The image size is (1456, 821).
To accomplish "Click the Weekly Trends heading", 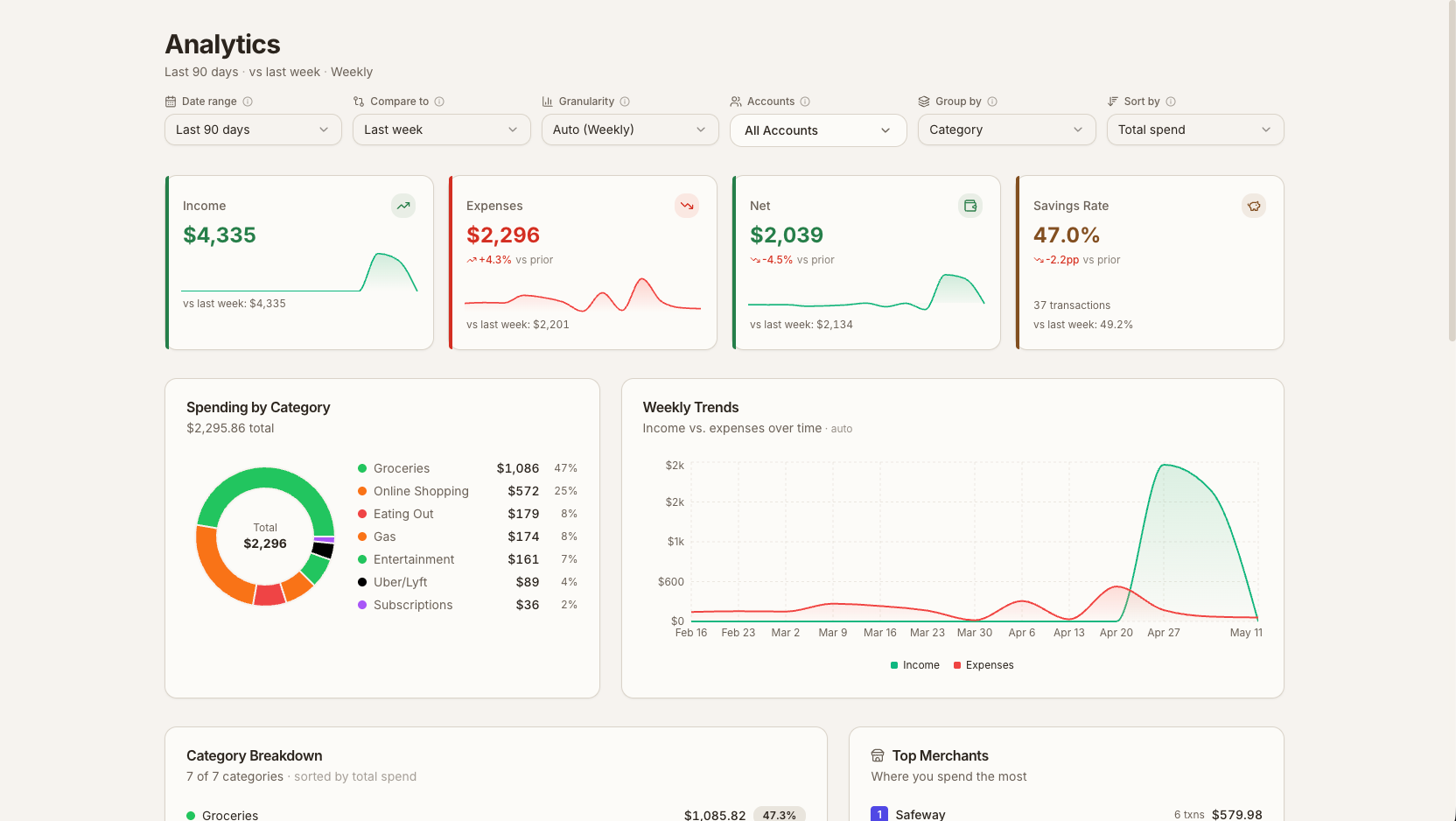I will pyautogui.click(x=690, y=407).
